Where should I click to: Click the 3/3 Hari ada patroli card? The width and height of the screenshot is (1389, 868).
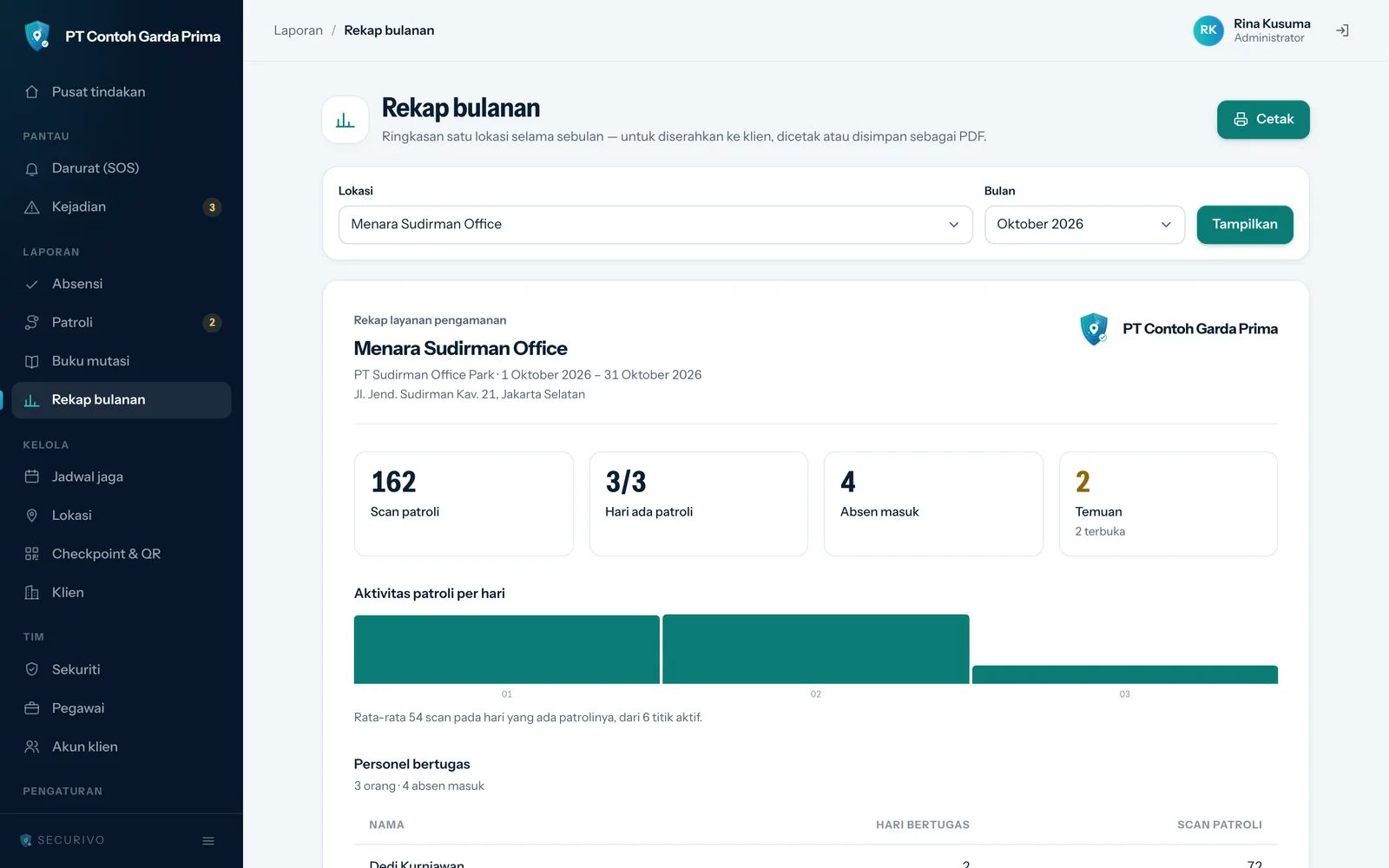[x=699, y=503]
